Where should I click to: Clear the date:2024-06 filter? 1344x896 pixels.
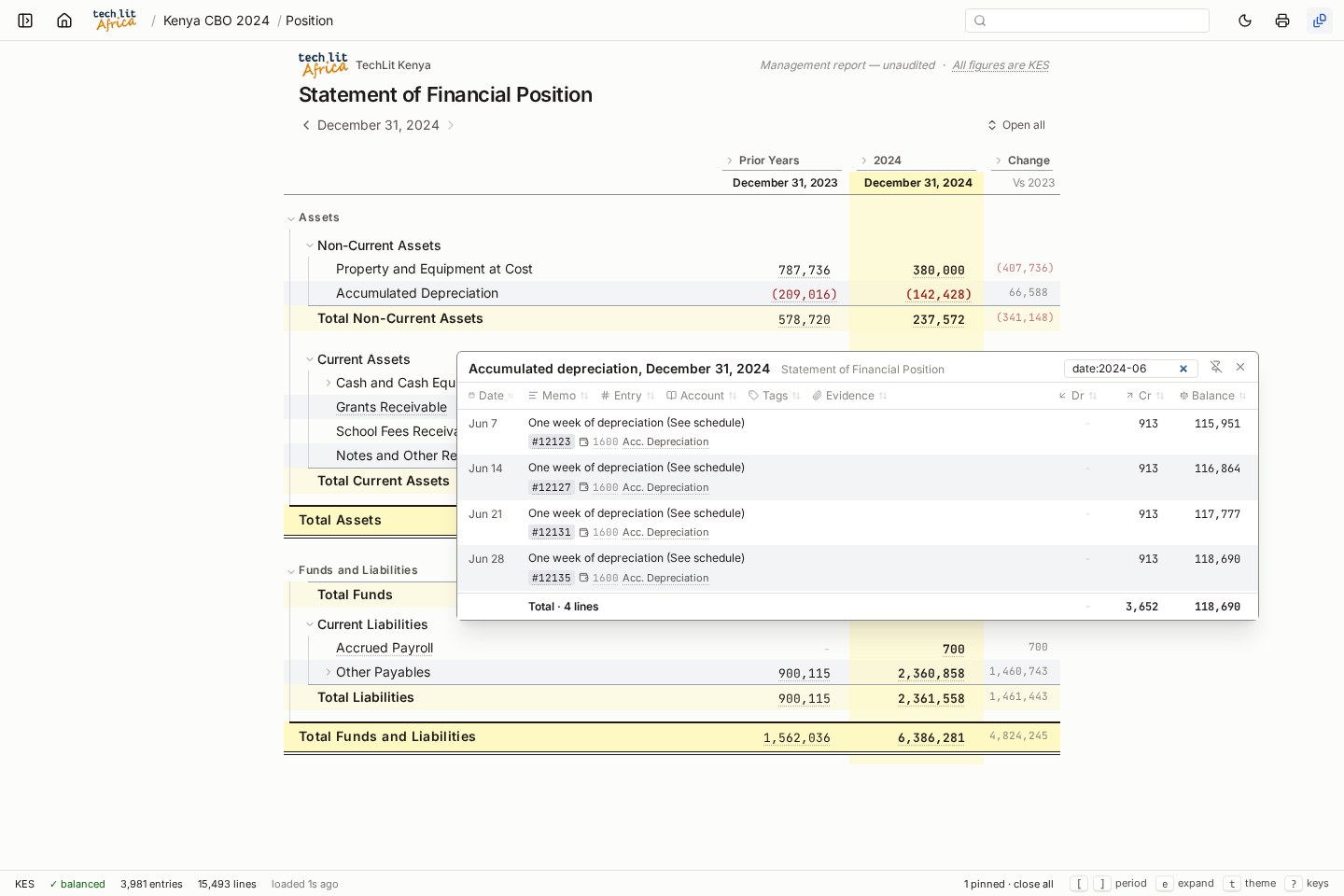1183,369
